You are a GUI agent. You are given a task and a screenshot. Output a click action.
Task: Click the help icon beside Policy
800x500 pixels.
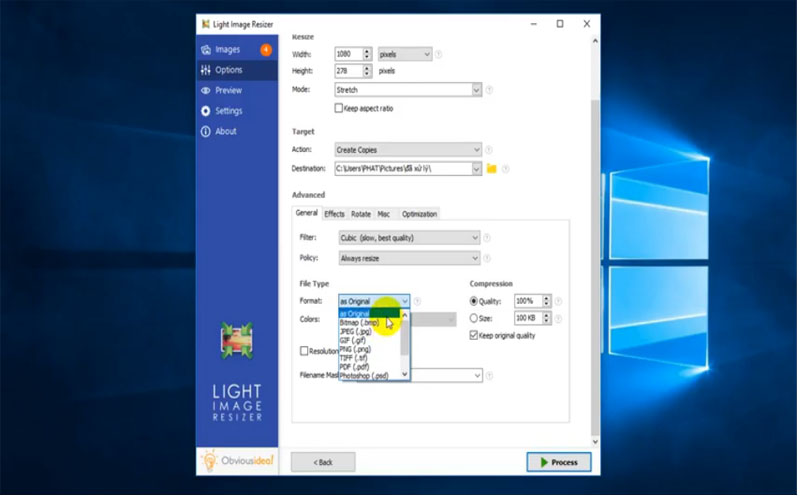[487, 258]
